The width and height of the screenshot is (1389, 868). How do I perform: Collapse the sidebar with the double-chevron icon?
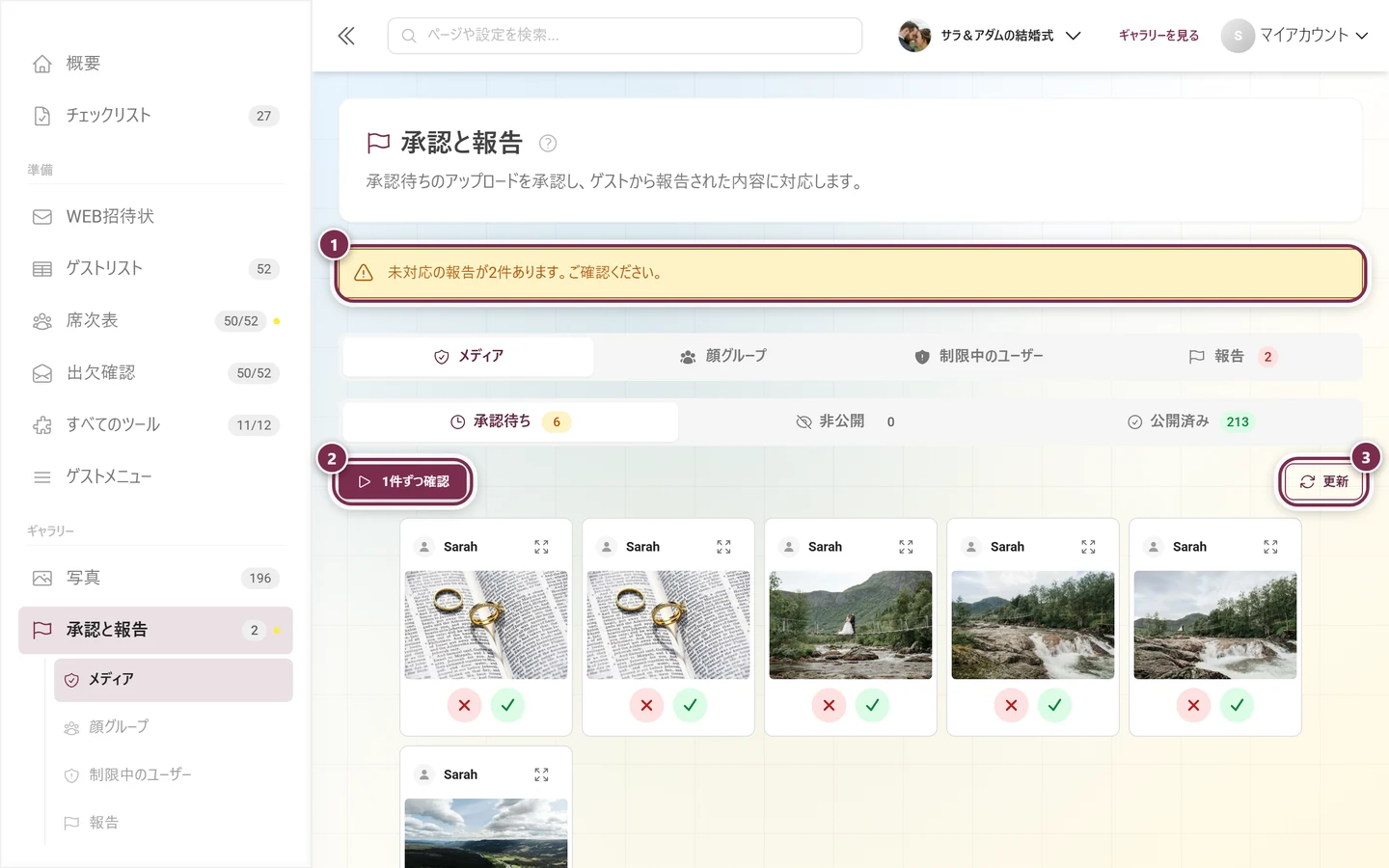point(346,36)
